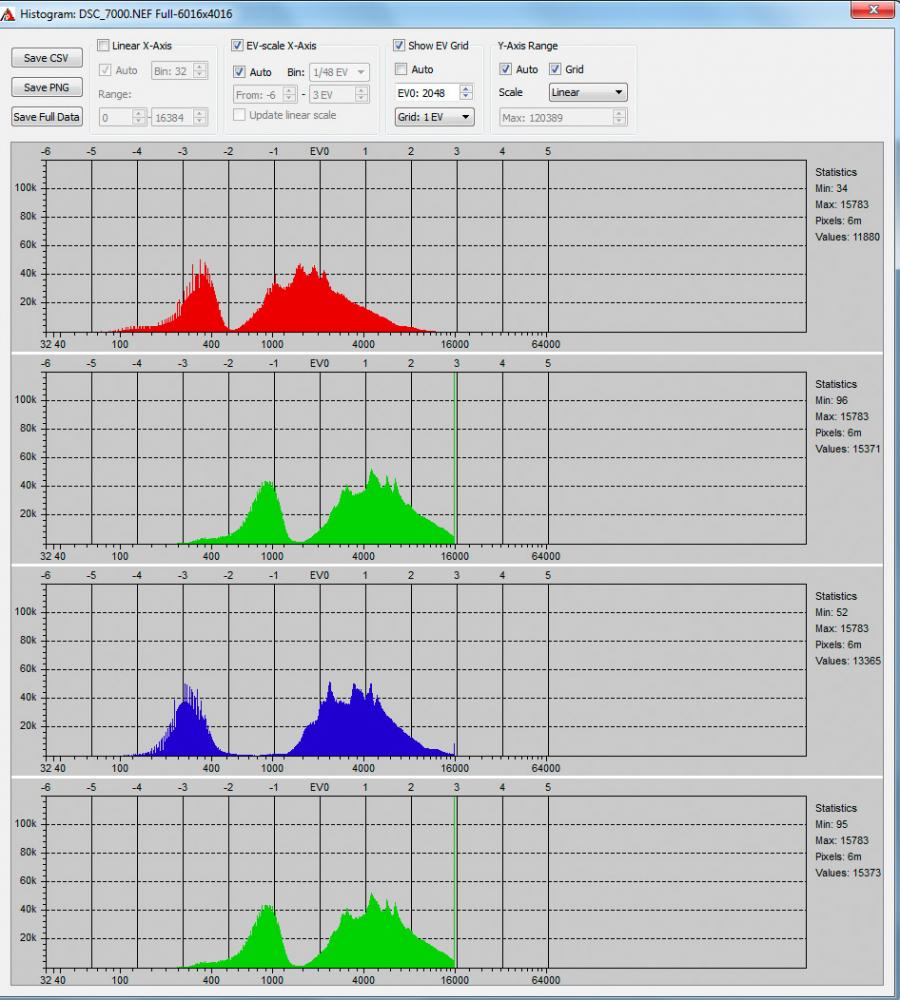Enable Auto under Show EV Grid
This screenshot has height=1000, width=900.
click(x=401, y=69)
